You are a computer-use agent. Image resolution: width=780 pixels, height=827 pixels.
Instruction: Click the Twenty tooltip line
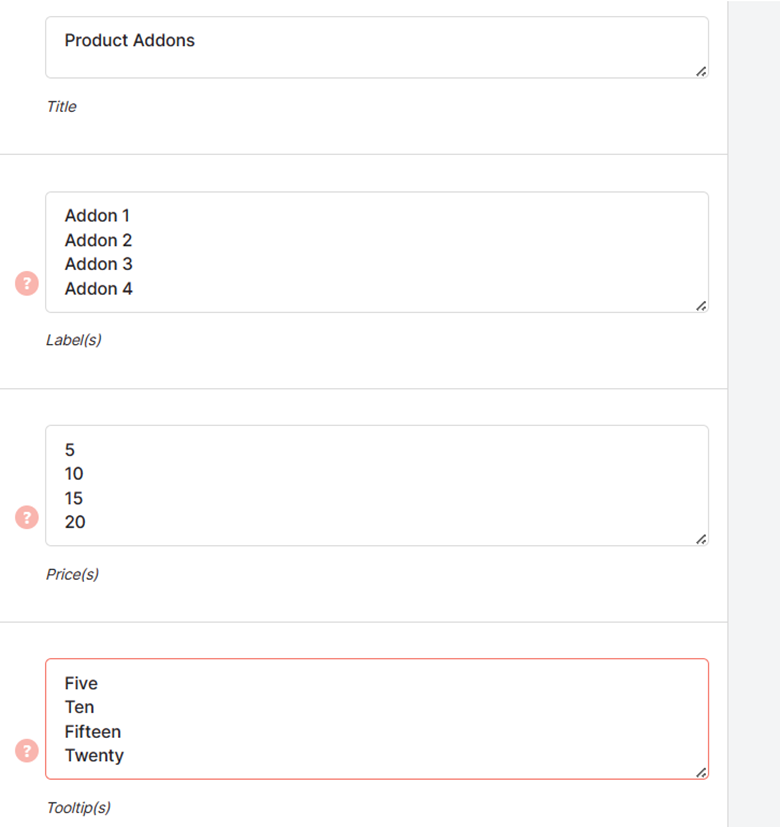pyautogui.click(x=94, y=756)
